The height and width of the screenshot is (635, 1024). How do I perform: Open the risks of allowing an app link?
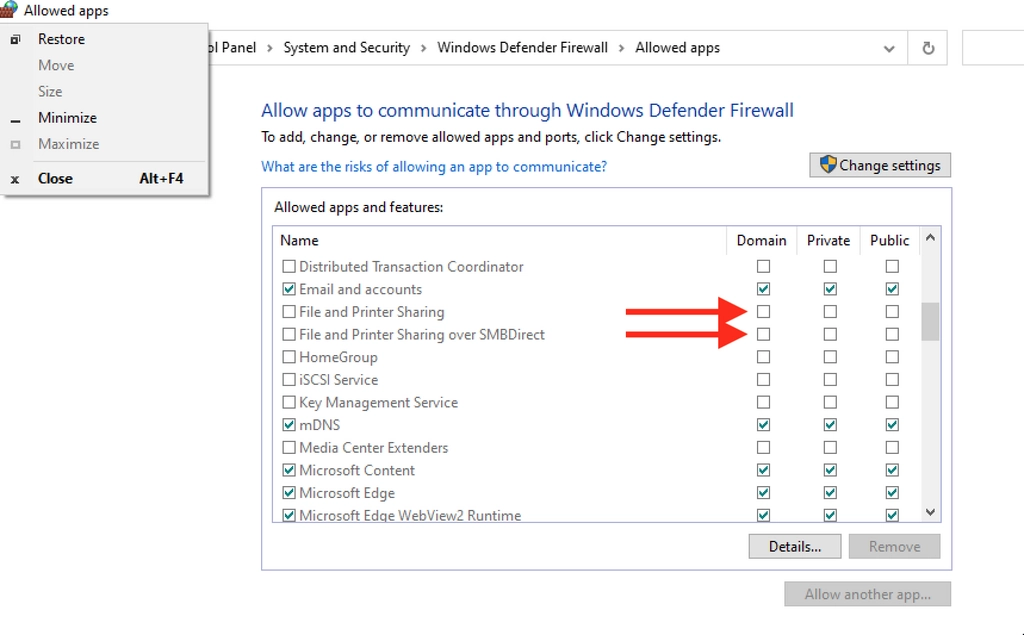434,167
